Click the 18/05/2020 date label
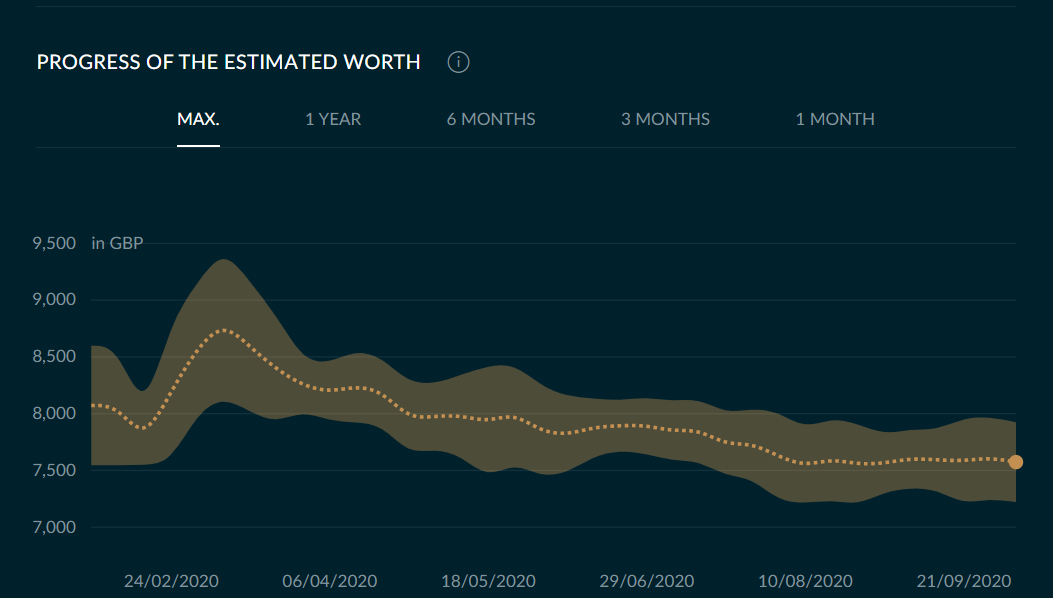The width and height of the screenshot is (1053, 598). [x=488, y=581]
